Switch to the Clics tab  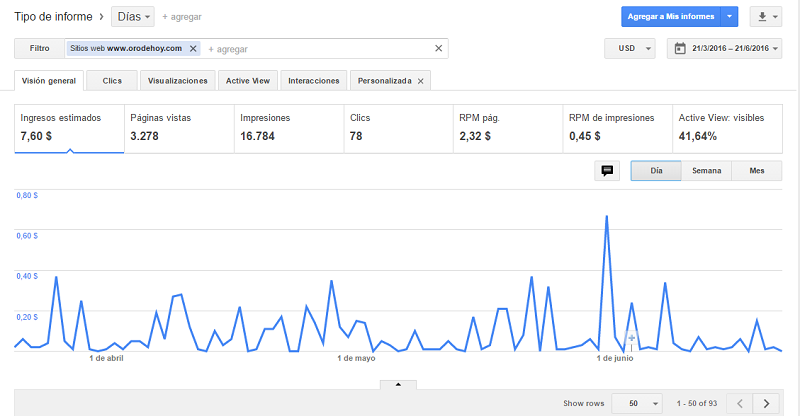pos(112,81)
